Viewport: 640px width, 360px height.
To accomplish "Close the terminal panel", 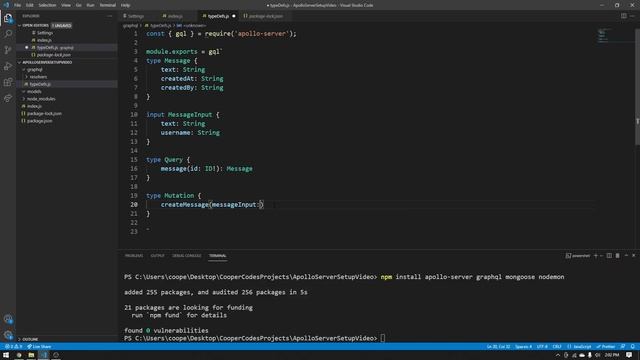I will click(x=633, y=256).
